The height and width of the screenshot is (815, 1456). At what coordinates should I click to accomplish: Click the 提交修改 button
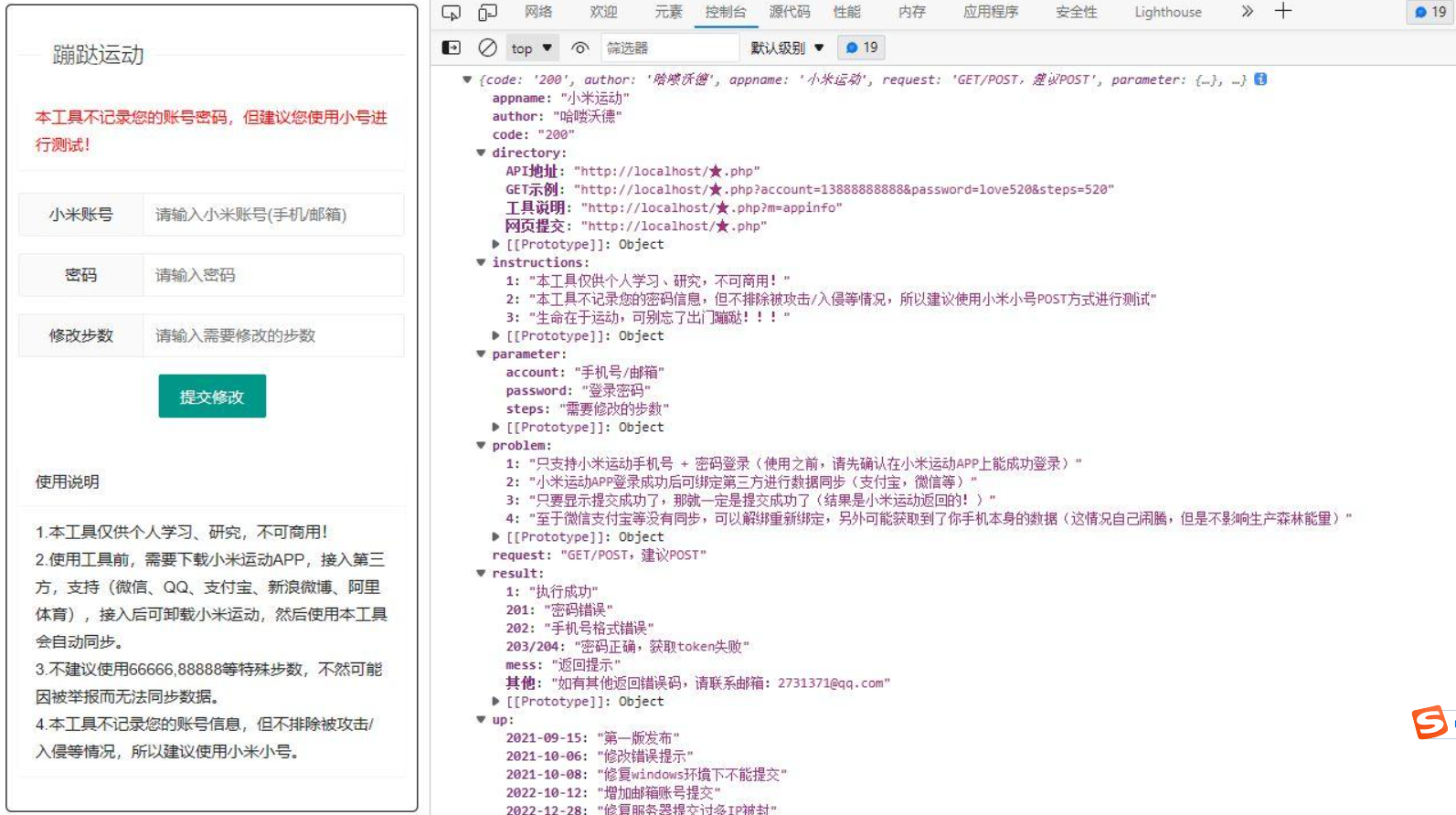pyautogui.click(x=212, y=397)
